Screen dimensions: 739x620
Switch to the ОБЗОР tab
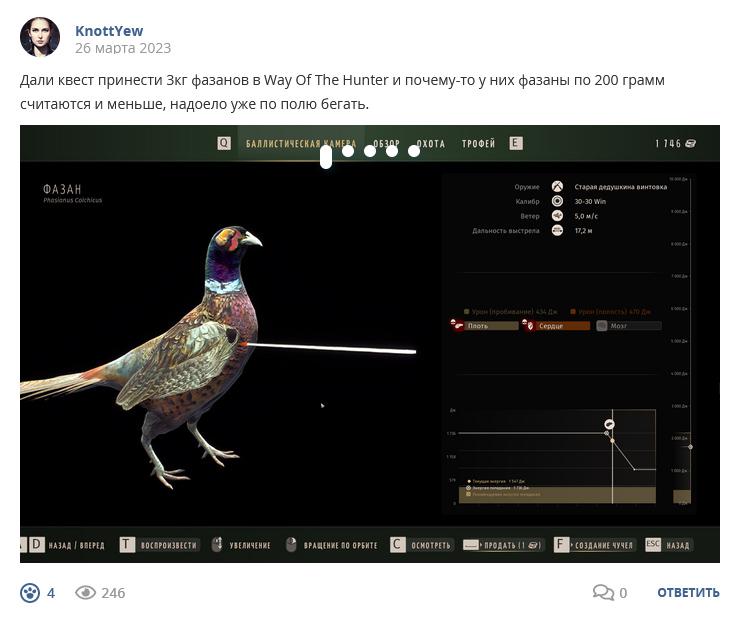pos(386,143)
